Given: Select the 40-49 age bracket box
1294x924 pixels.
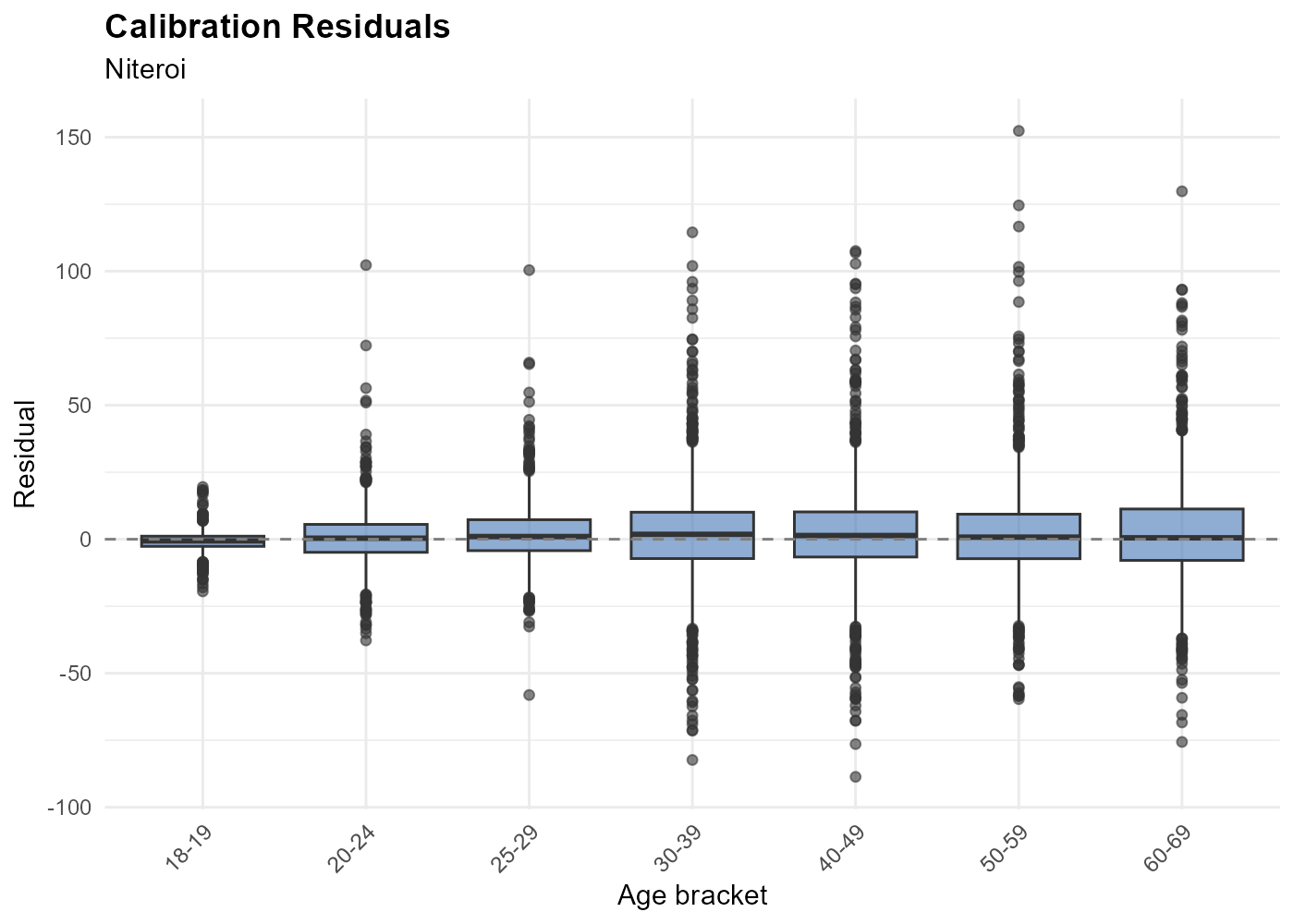Looking at the screenshot, I should point(855,534).
